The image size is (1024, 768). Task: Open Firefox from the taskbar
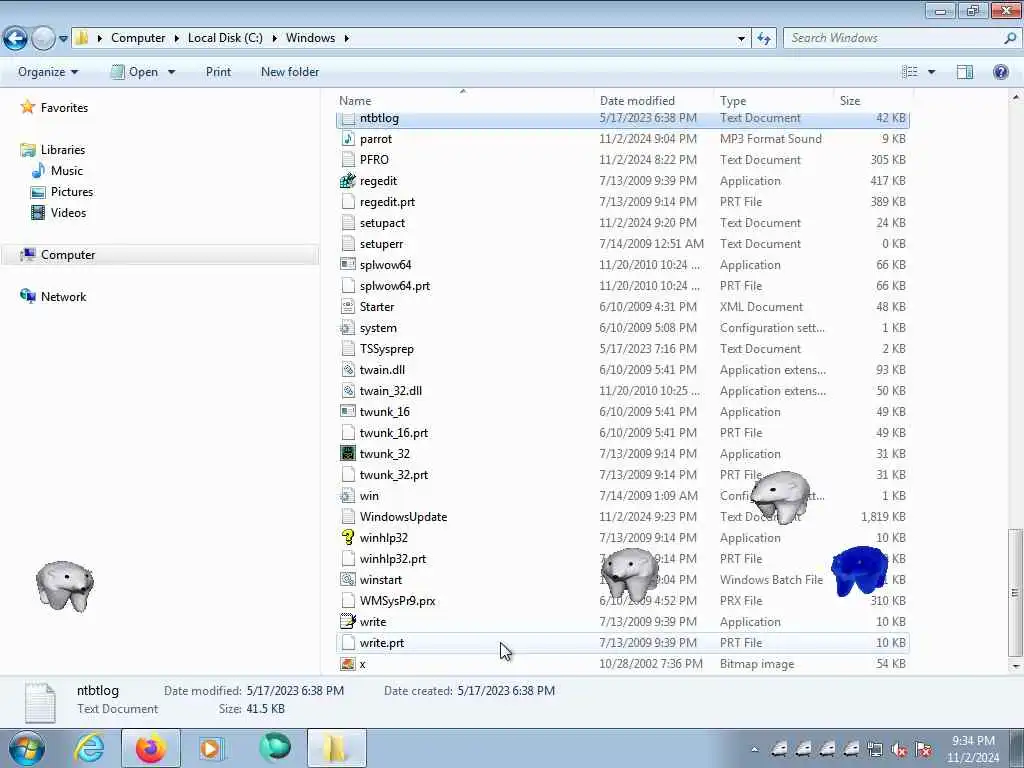(x=151, y=748)
